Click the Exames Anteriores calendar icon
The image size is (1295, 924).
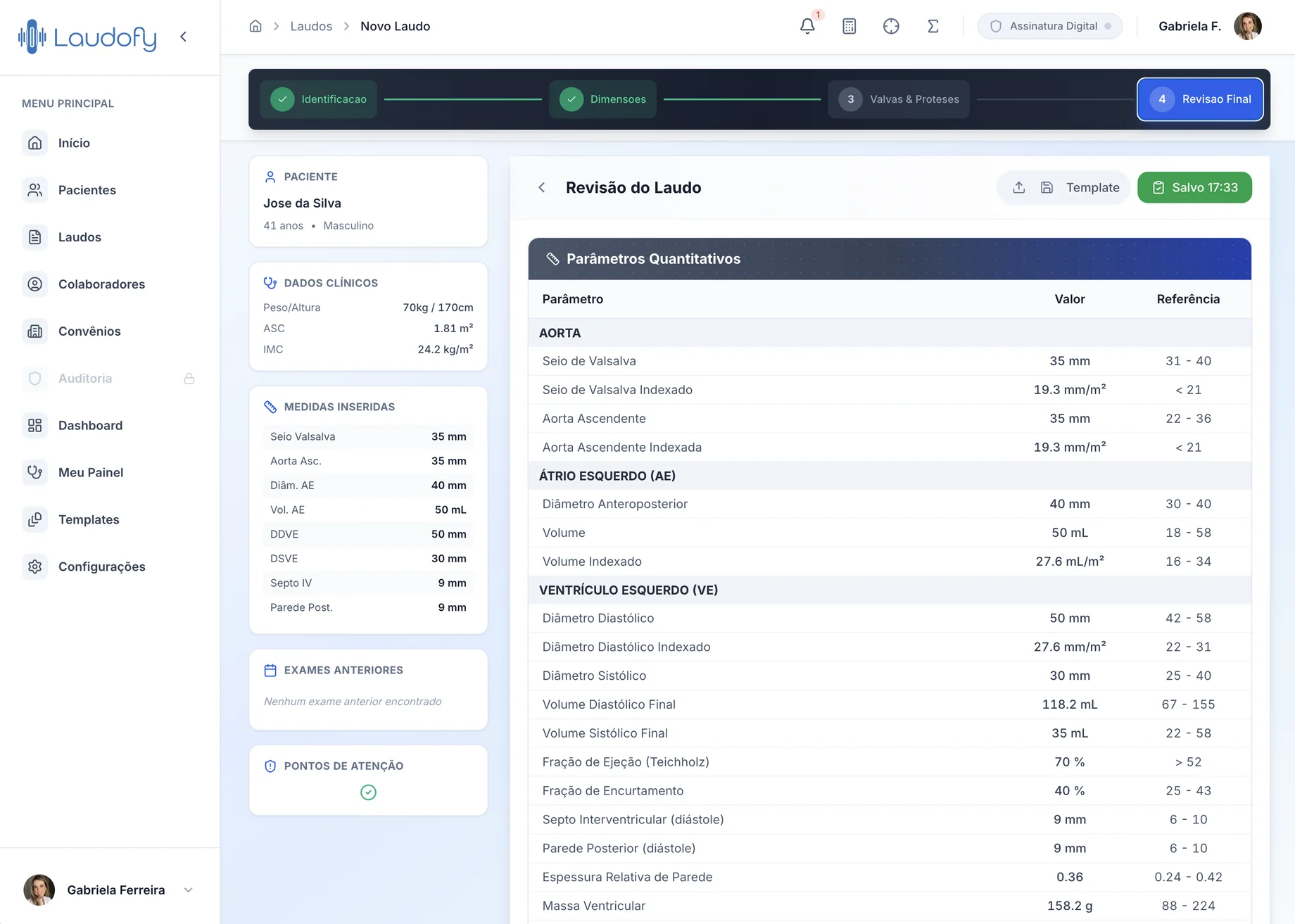tap(270, 671)
